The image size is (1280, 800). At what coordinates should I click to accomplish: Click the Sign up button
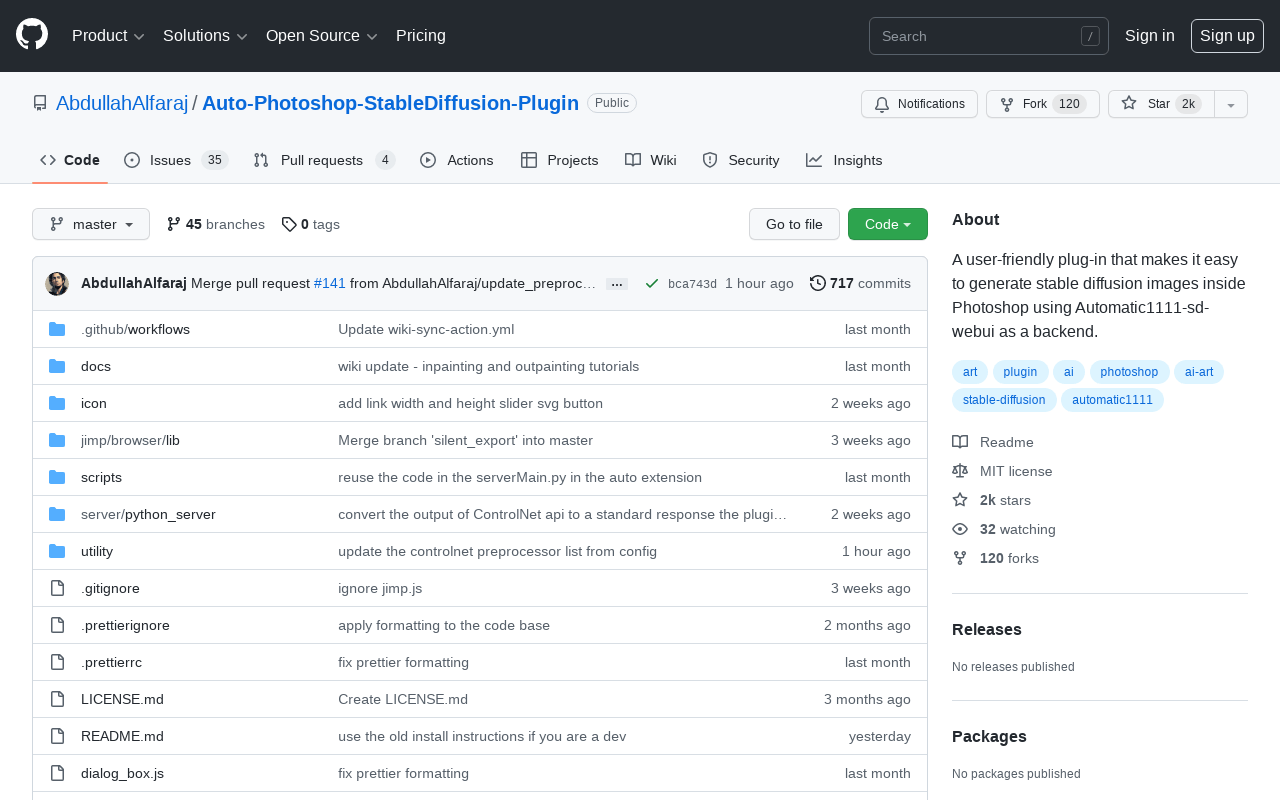(1227, 36)
